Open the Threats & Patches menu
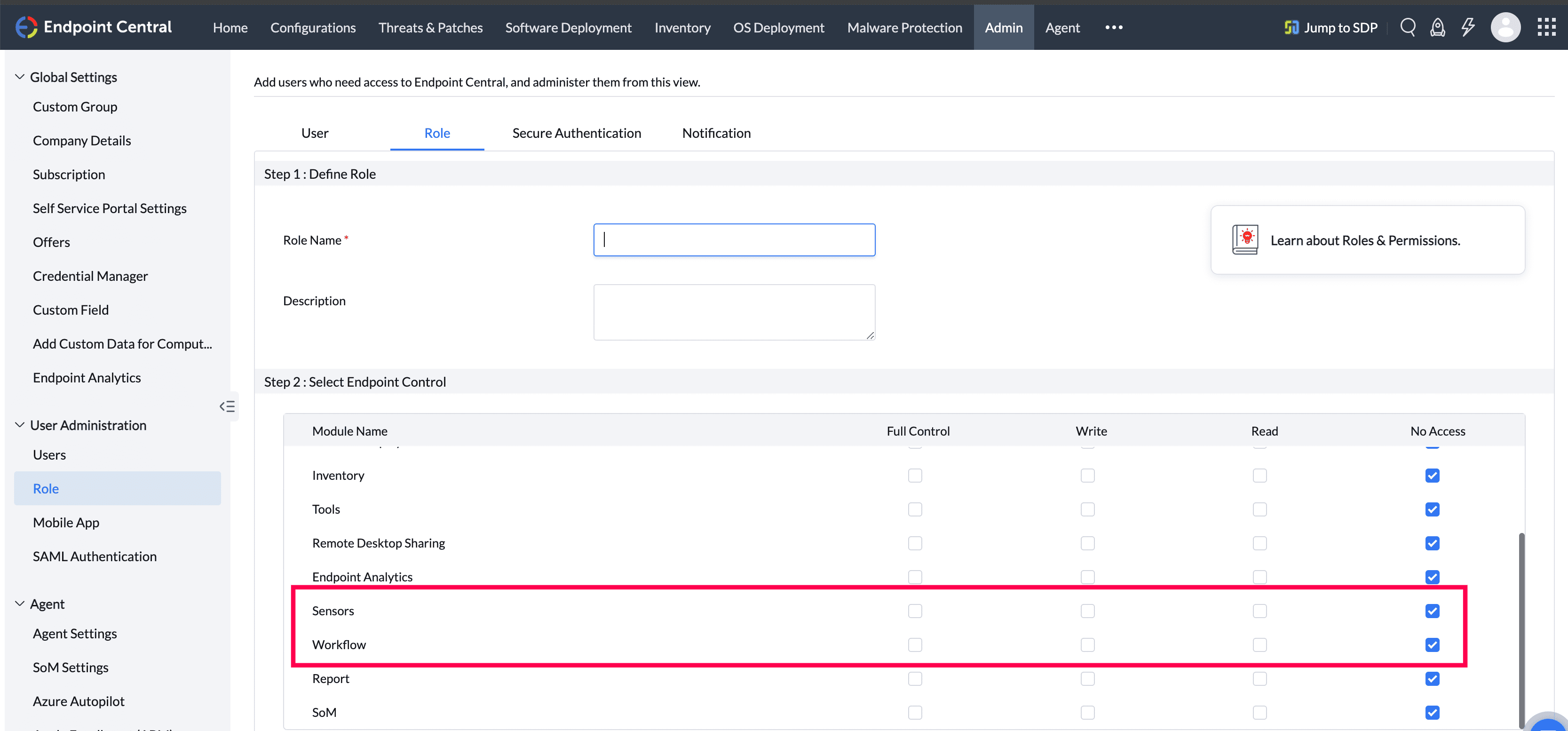This screenshot has width=1568, height=731. (x=430, y=27)
